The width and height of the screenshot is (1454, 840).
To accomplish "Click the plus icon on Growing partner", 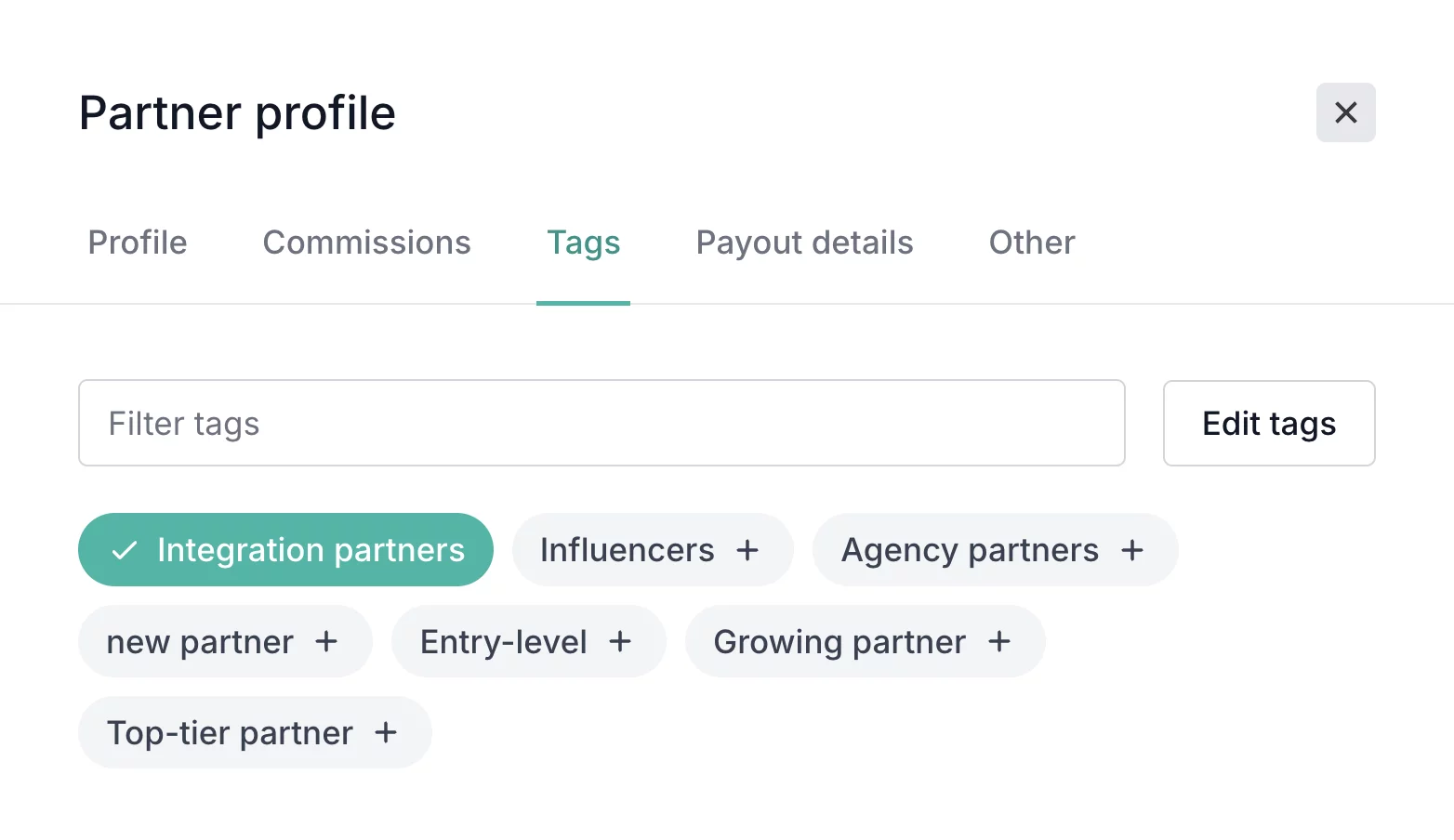I will (999, 641).
